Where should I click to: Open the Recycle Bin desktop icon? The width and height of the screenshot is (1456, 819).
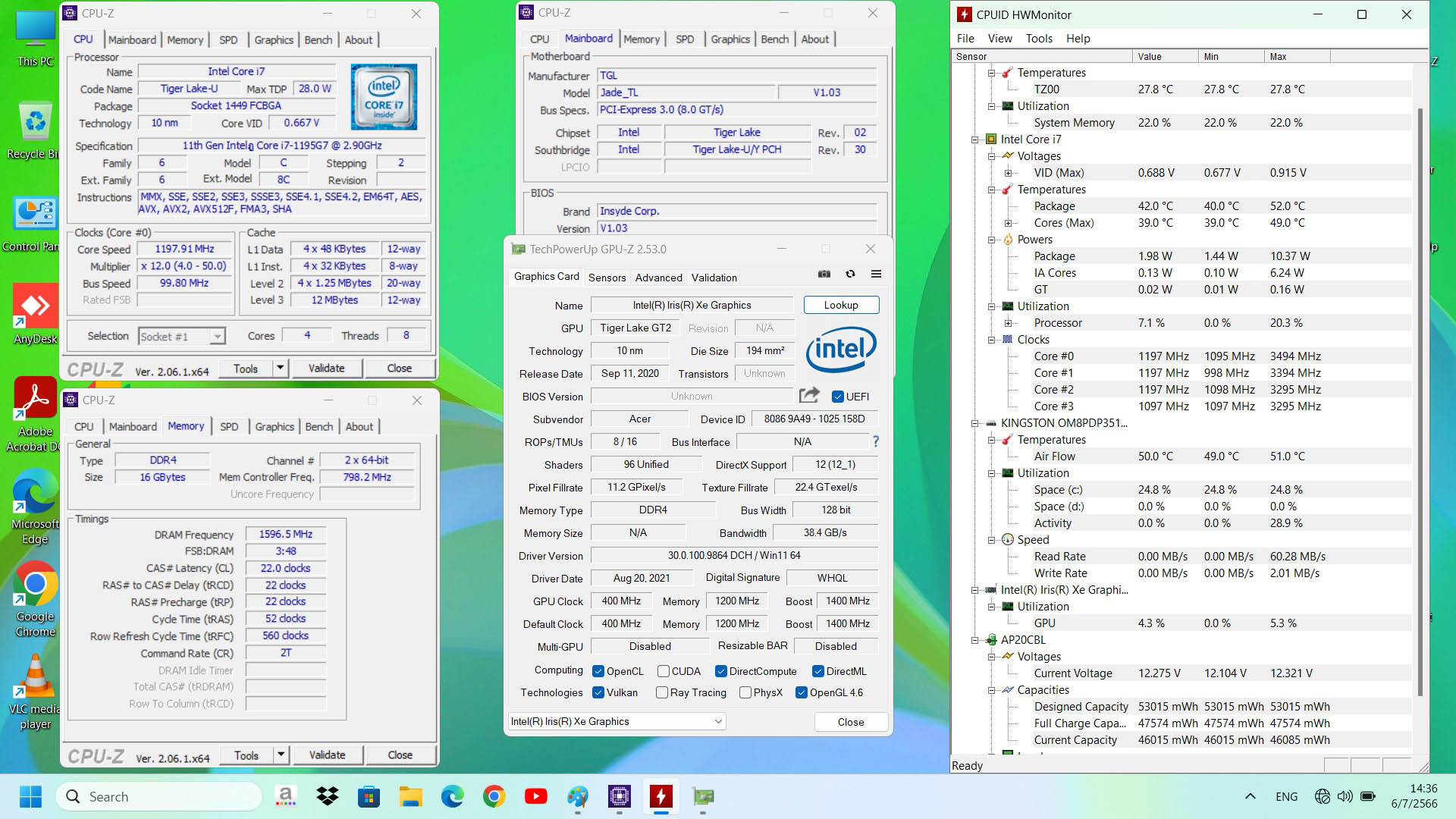point(35,130)
